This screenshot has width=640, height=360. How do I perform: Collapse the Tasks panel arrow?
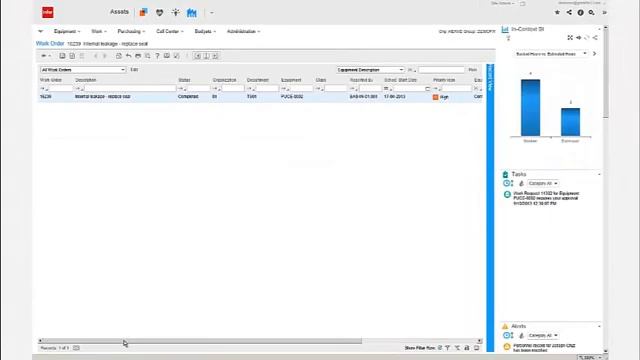(599, 174)
